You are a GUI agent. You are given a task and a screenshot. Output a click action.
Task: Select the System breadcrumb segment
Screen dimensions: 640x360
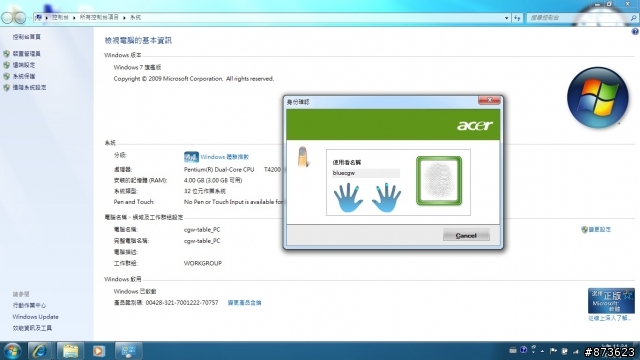click(x=135, y=18)
